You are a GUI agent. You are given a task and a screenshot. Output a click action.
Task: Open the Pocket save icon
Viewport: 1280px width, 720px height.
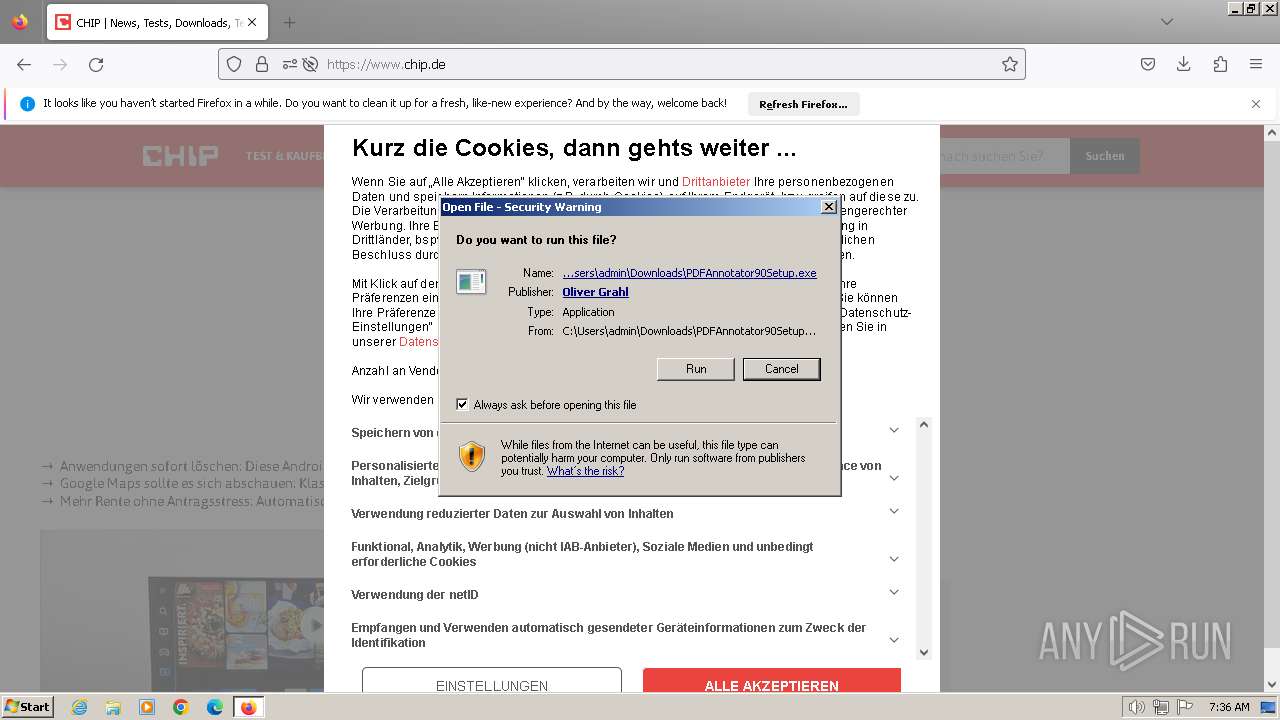[1148, 64]
